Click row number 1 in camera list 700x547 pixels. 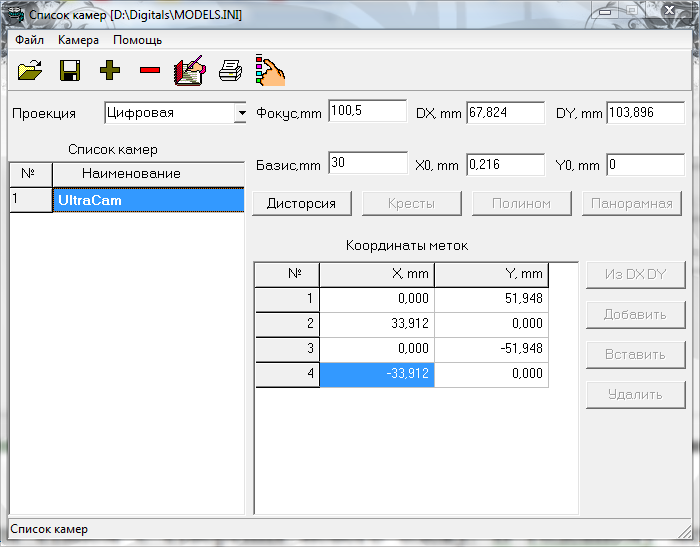coord(31,200)
